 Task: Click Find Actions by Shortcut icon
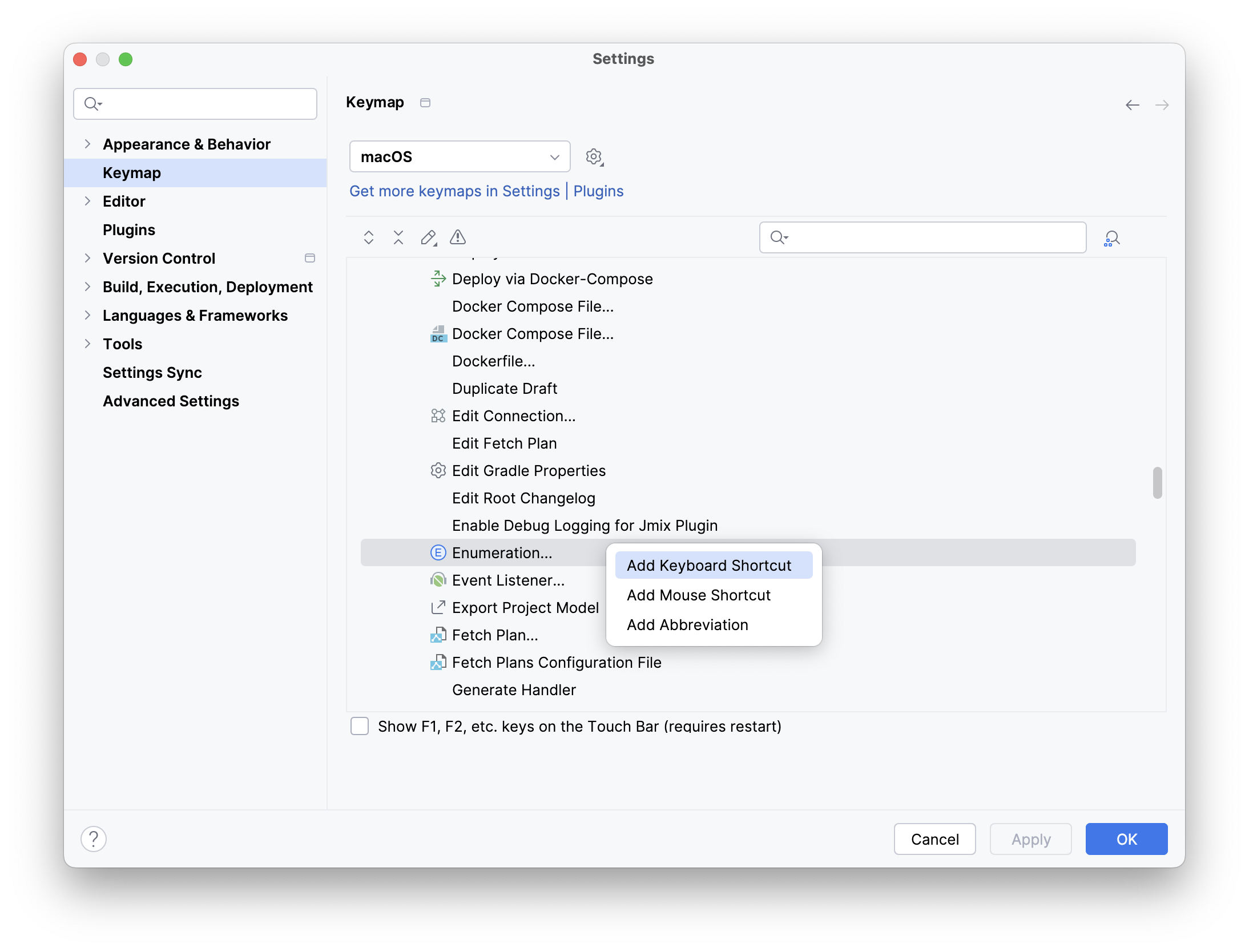pos(1111,238)
